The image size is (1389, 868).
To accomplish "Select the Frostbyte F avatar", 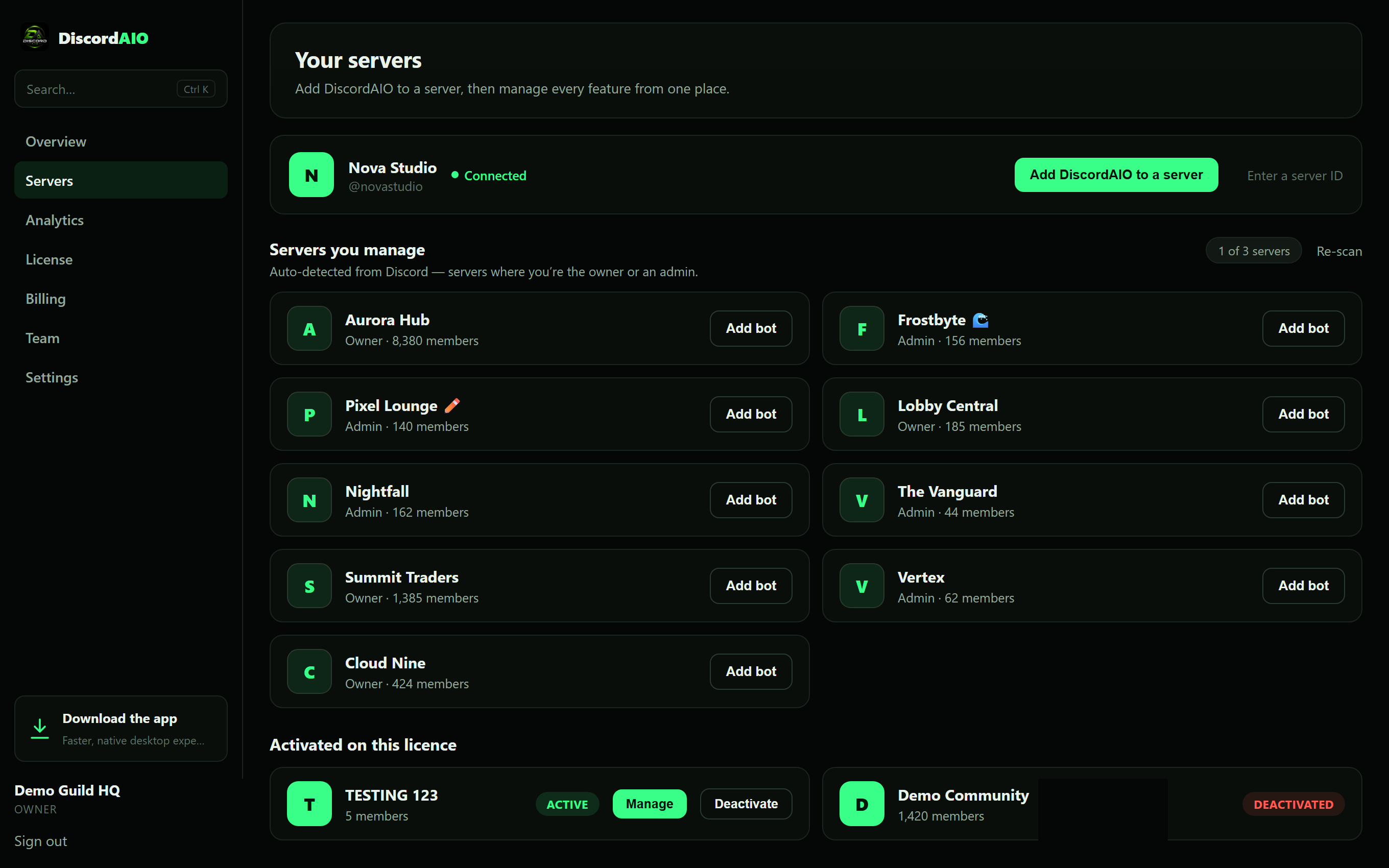I will pos(861,328).
